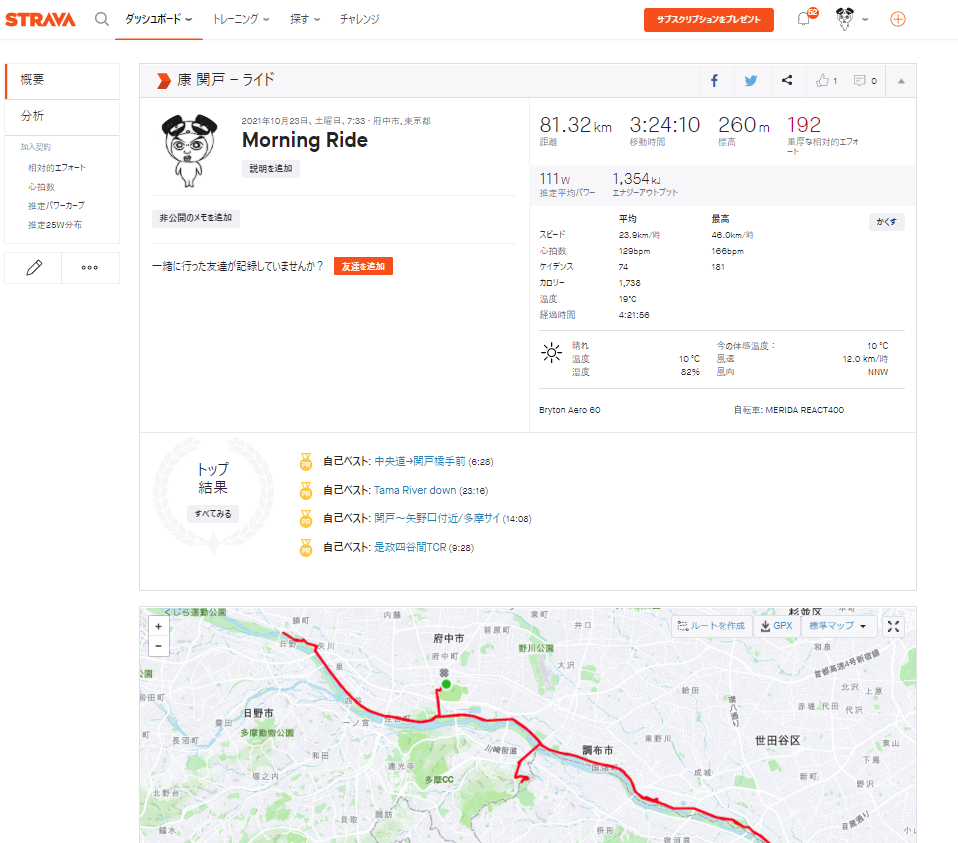Collapse activity header with up arrow
The height and width of the screenshot is (843, 958).
[x=901, y=81]
